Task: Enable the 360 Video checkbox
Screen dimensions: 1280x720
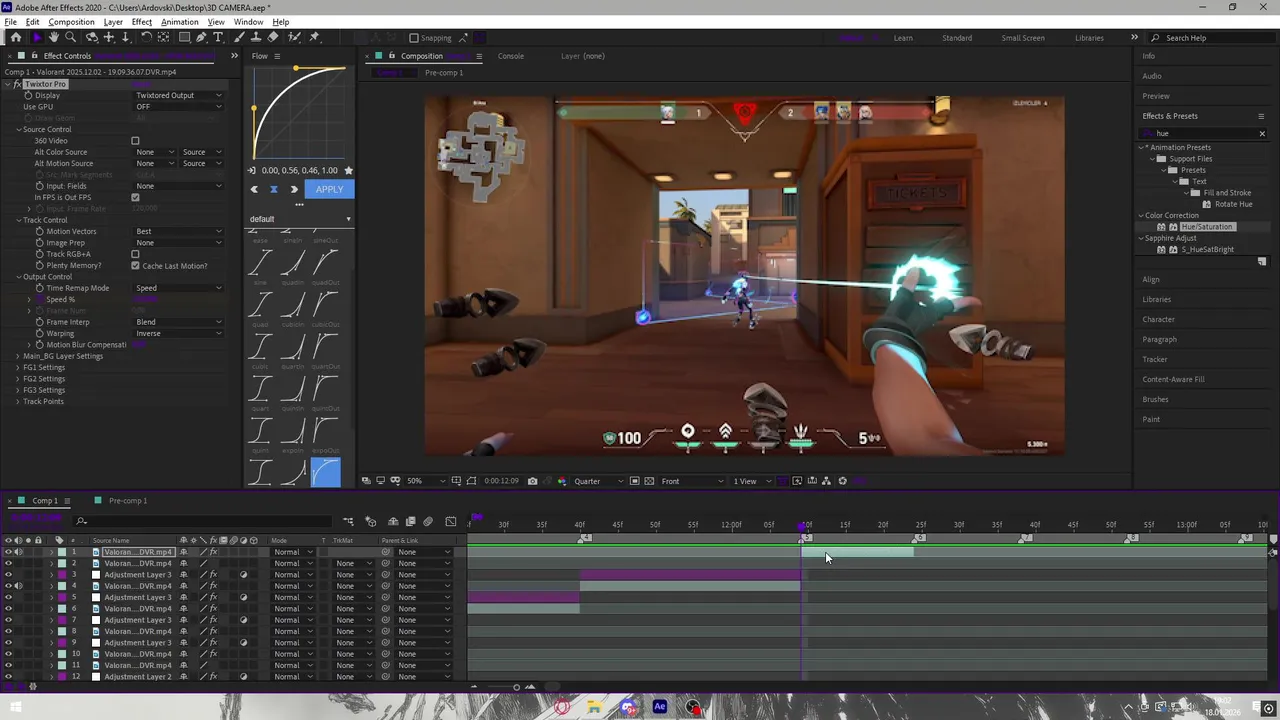Action: [135, 141]
